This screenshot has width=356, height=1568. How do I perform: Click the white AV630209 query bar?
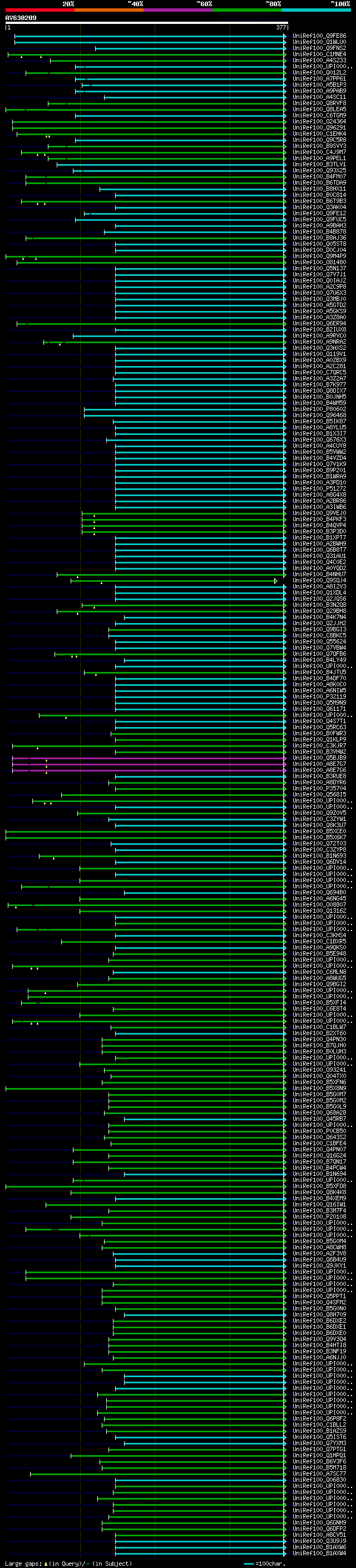pos(146,22)
